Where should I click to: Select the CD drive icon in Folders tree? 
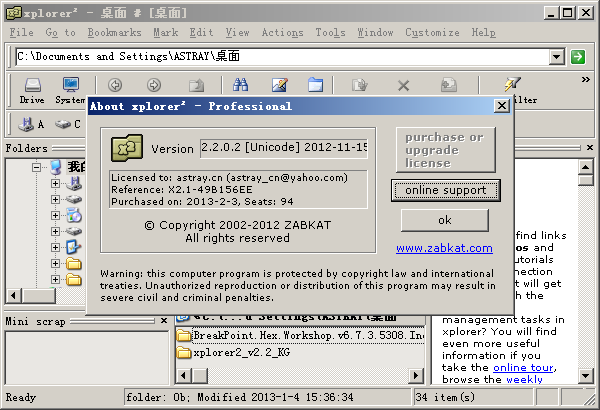point(74,216)
